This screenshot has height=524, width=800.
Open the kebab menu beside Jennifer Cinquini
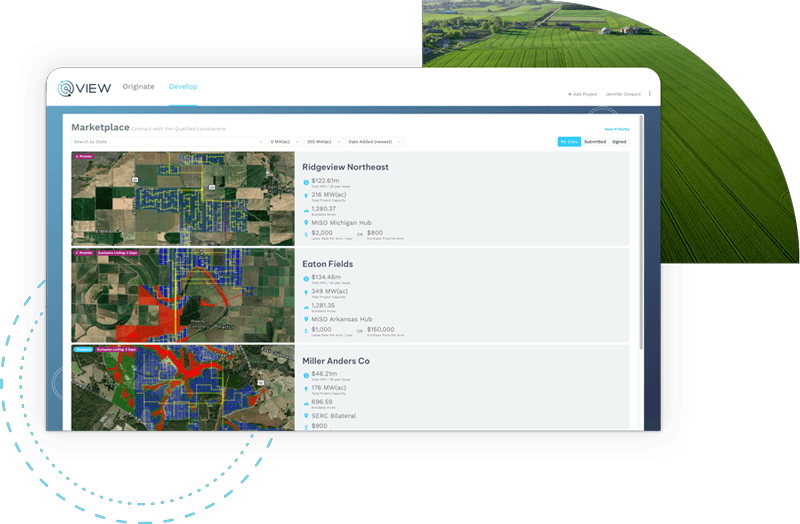(649, 93)
